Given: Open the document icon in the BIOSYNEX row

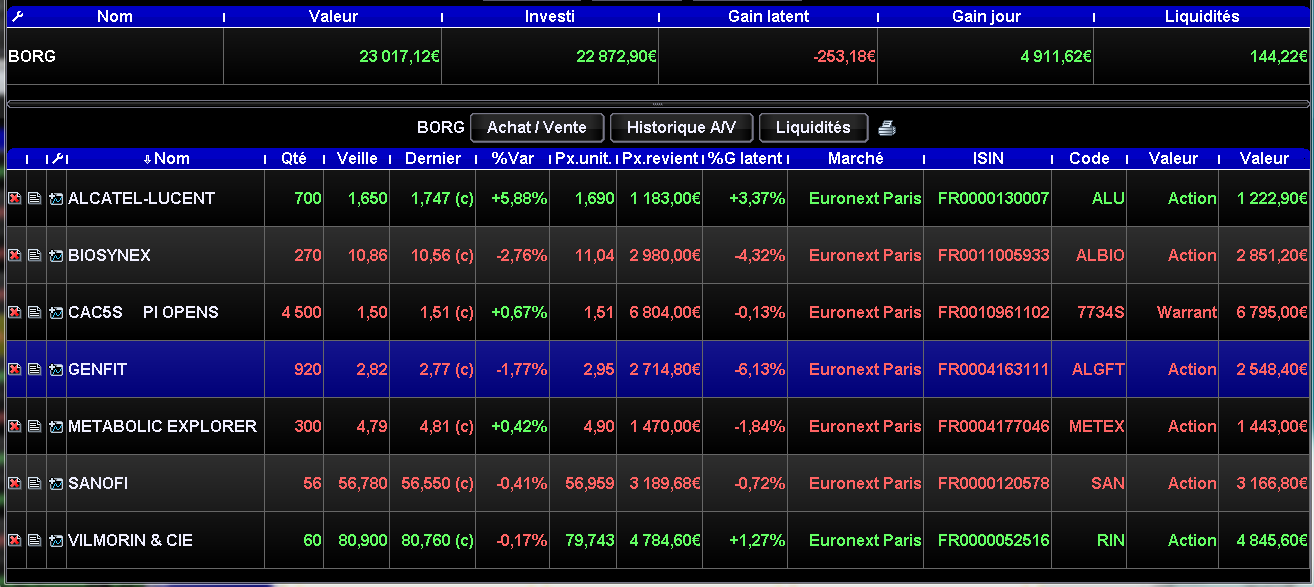Looking at the screenshot, I should (x=35, y=256).
